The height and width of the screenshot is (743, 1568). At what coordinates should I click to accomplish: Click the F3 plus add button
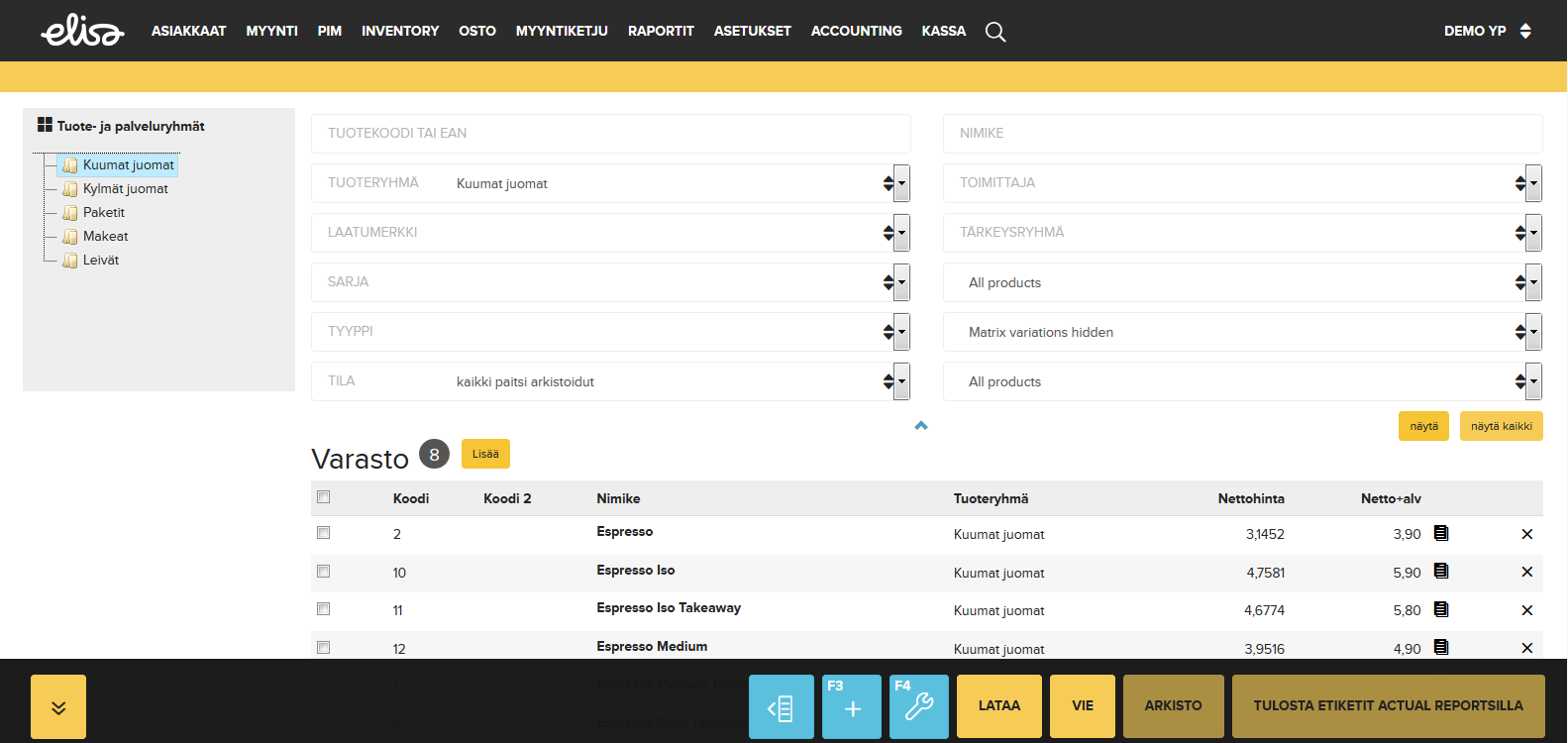click(852, 706)
